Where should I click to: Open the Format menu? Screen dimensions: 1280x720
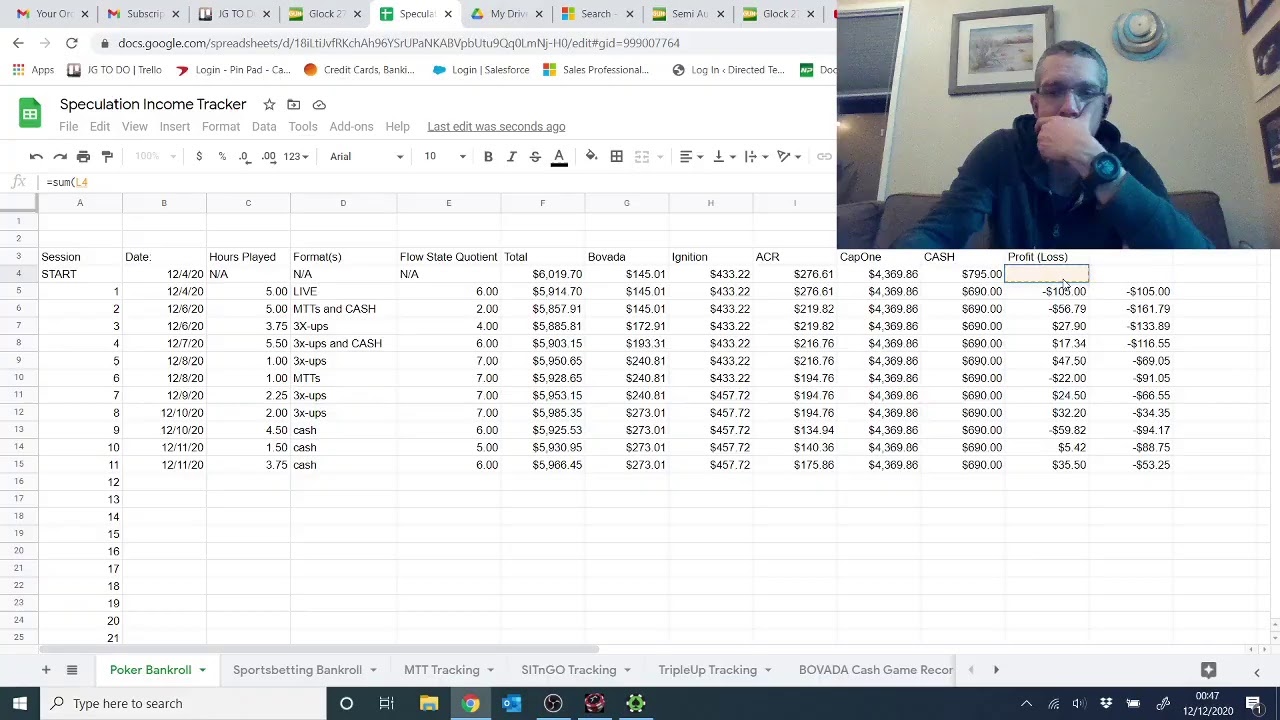click(x=221, y=127)
